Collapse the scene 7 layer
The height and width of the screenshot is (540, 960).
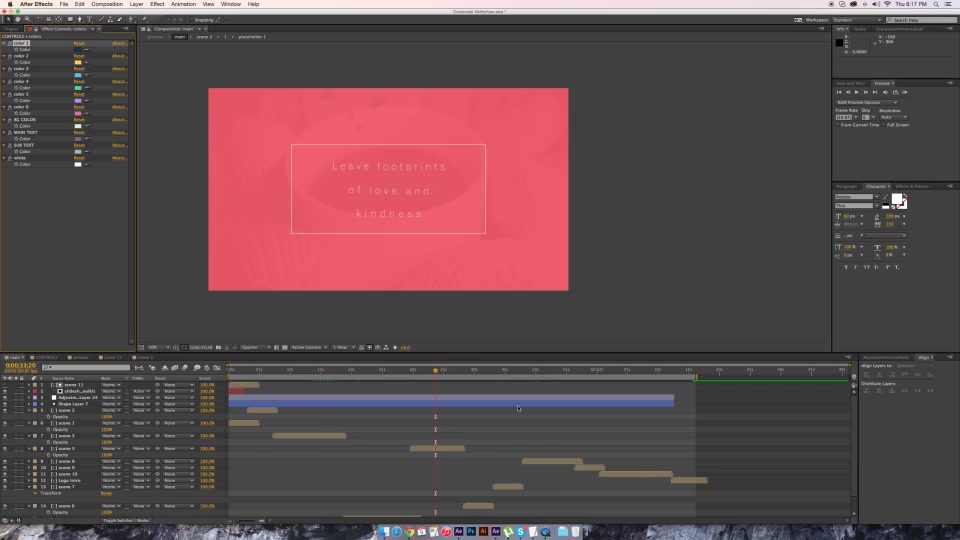[29, 487]
